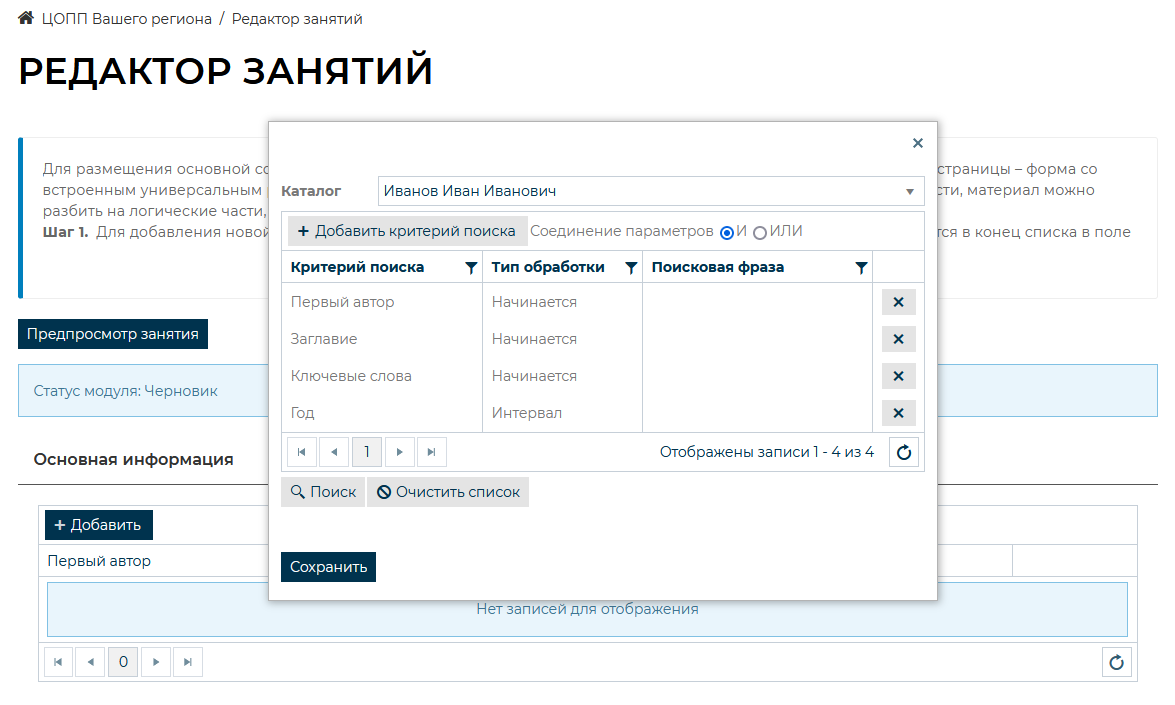Click the filter icon on Критерий поиска column

pyautogui.click(x=471, y=268)
